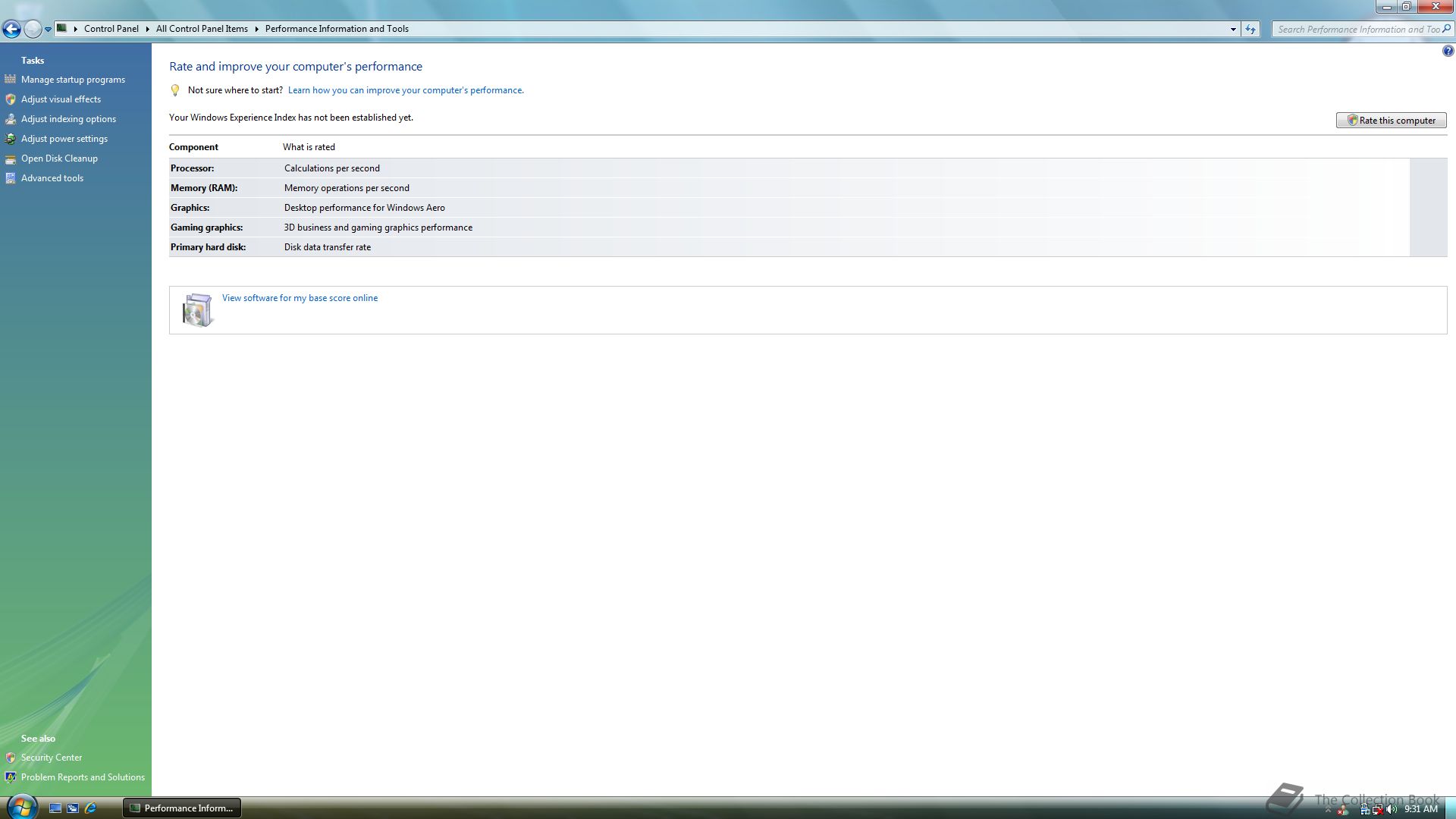Select Control Panel breadcrumb segment
Viewport: 1456px width, 819px height.
pos(111,29)
